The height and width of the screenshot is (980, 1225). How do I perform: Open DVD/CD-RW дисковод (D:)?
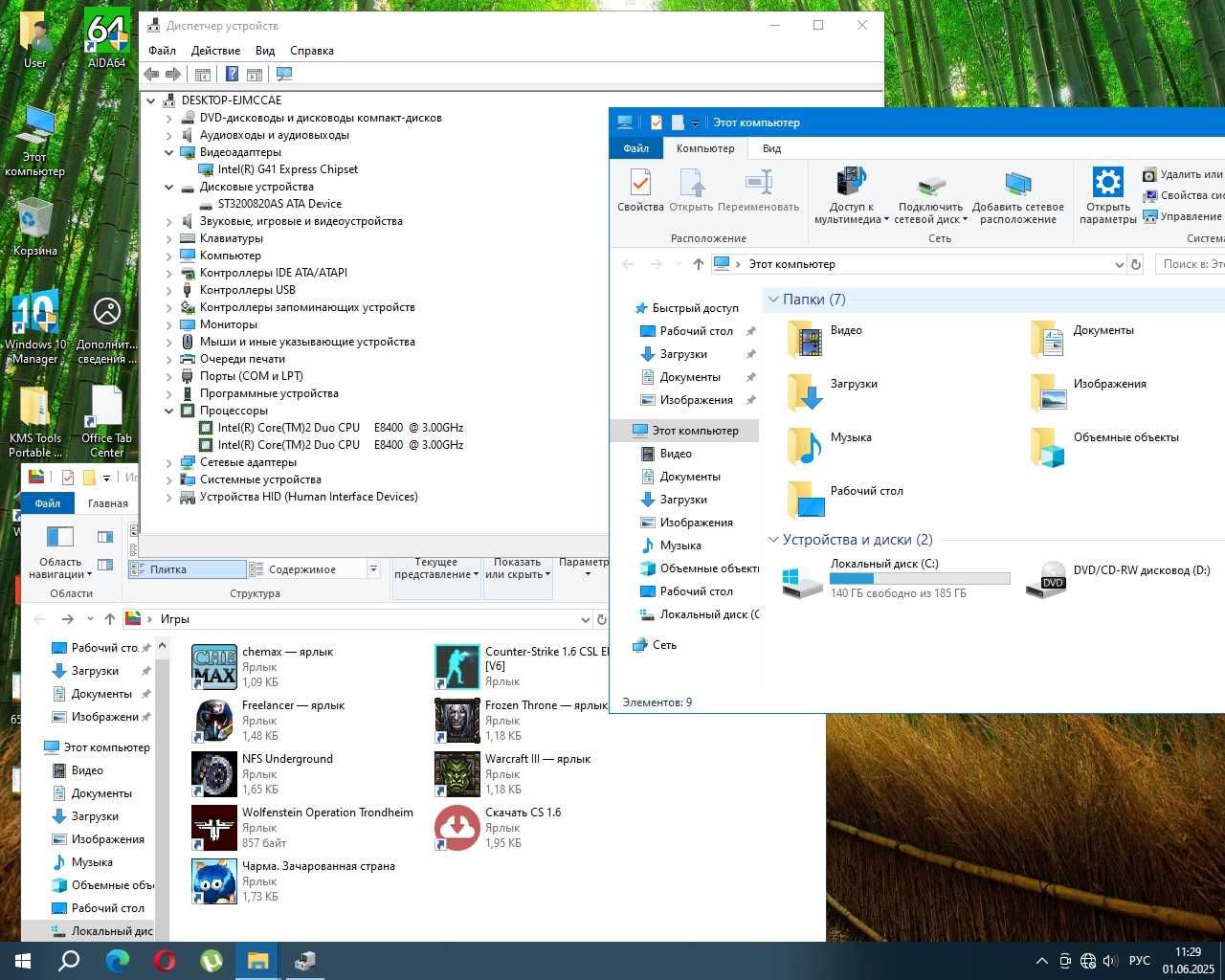click(x=1120, y=579)
